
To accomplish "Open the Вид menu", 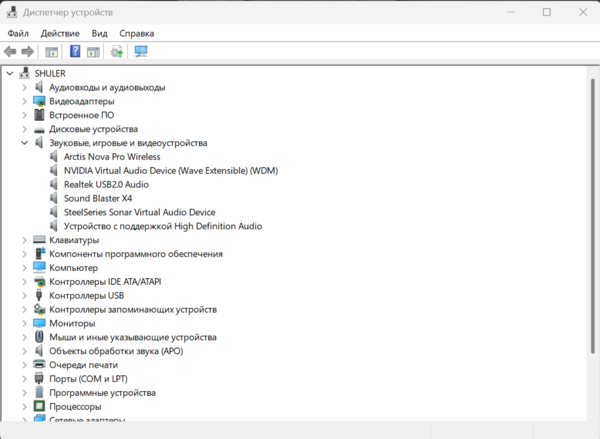I will coord(99,33).
